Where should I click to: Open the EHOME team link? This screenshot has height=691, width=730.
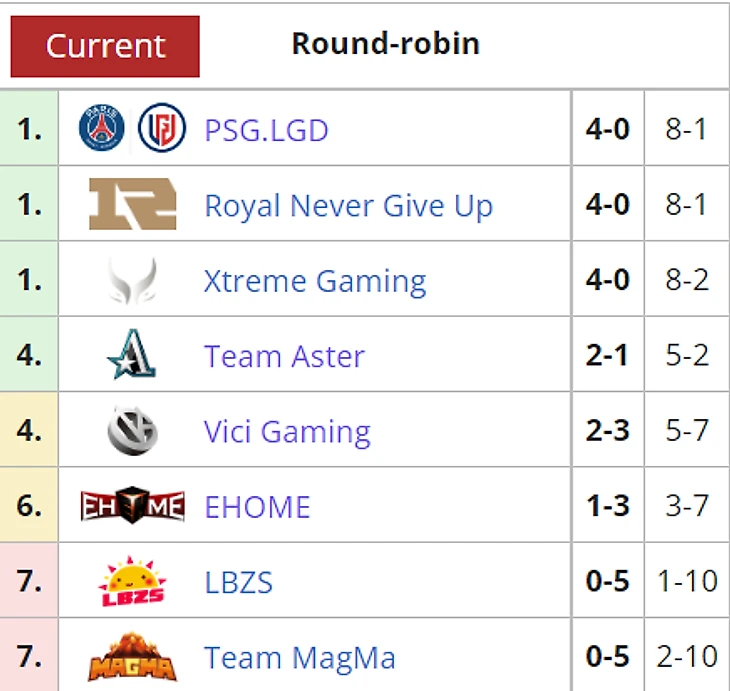(x=257, y=507)
